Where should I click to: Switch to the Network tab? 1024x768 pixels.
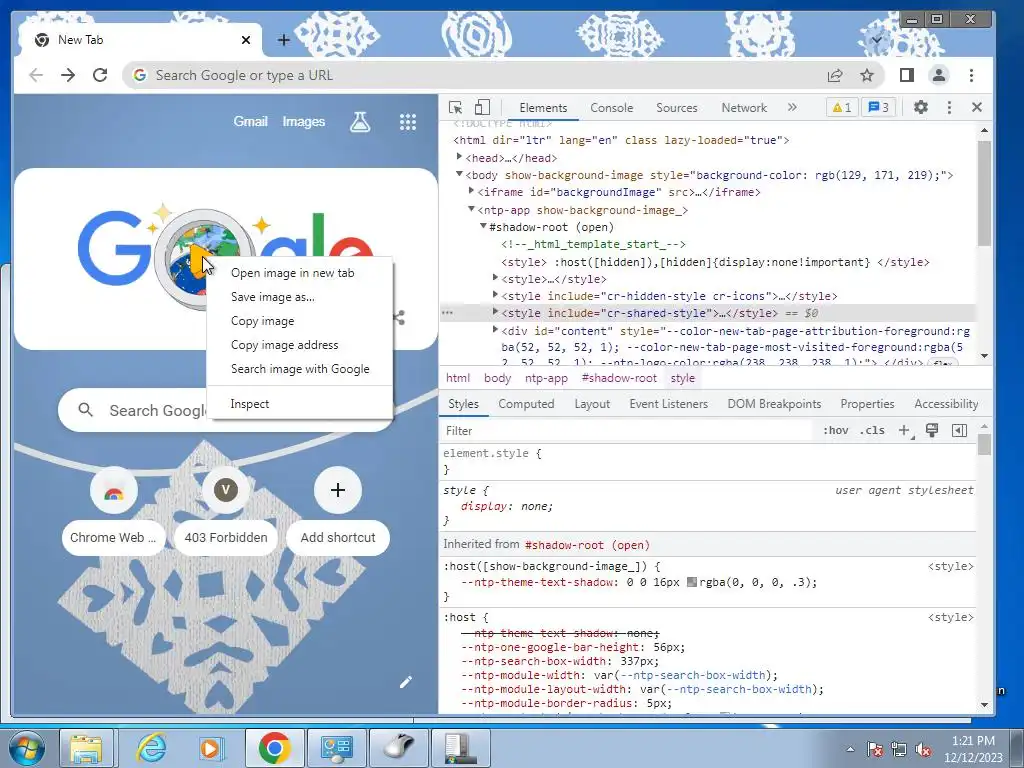pos(744,108)
